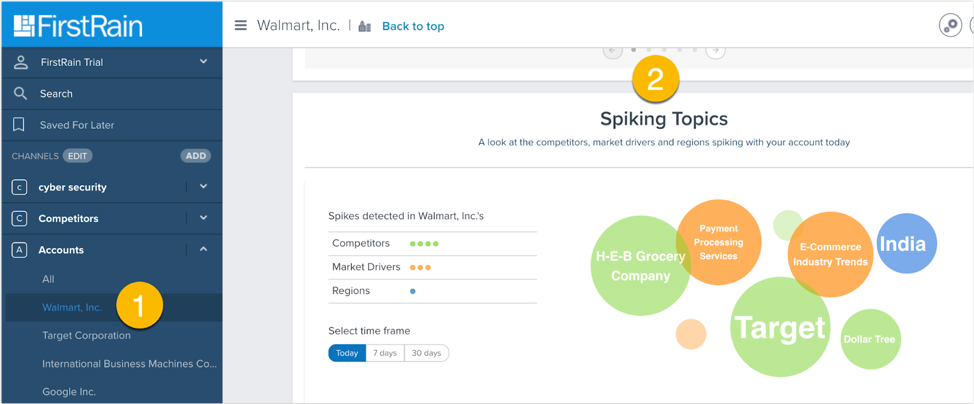Select the Competitors channel
The image size is (974, 404).
68,218
